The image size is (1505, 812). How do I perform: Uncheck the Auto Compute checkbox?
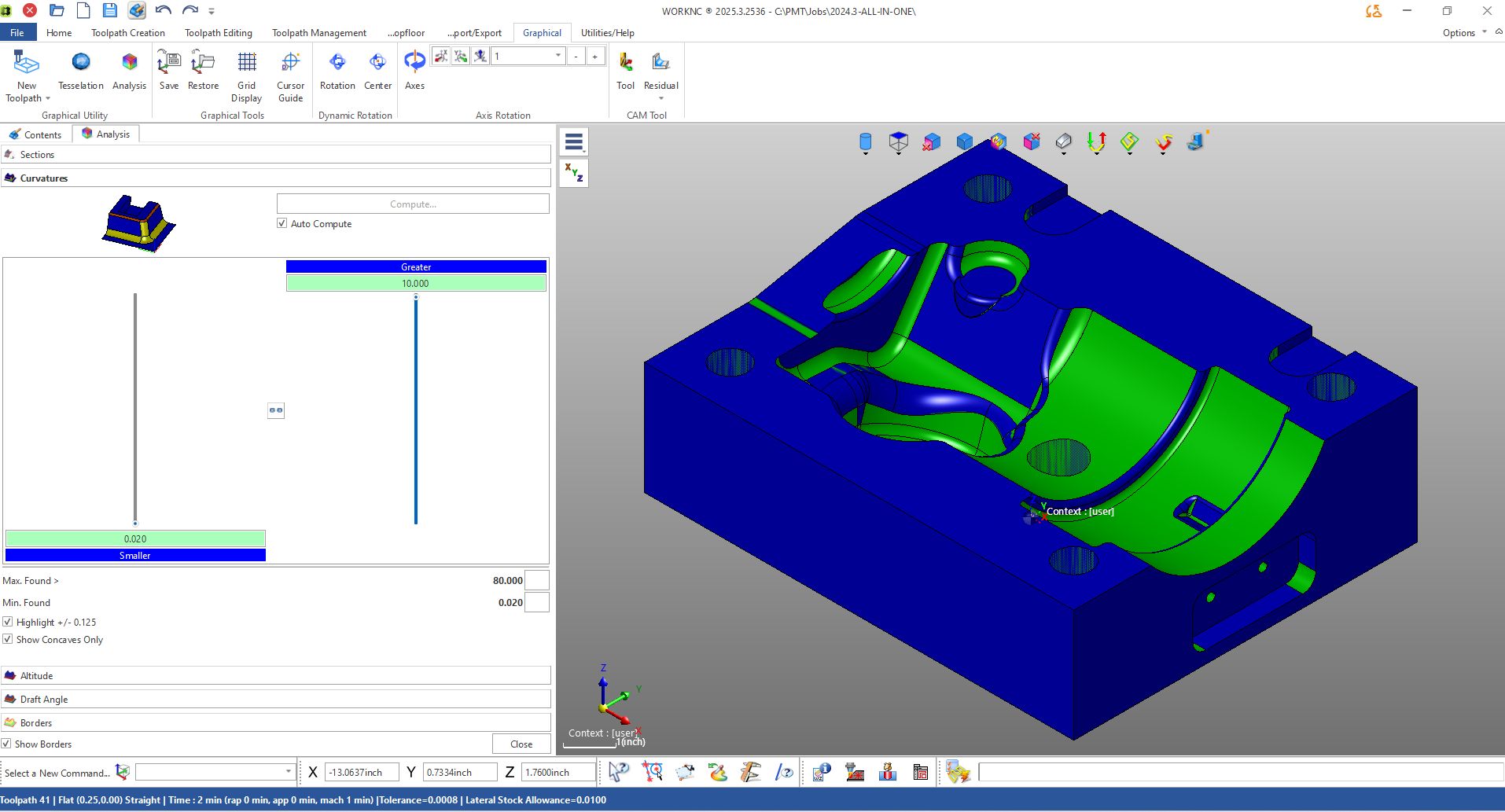pyautogui.click(x=282, y=223)
